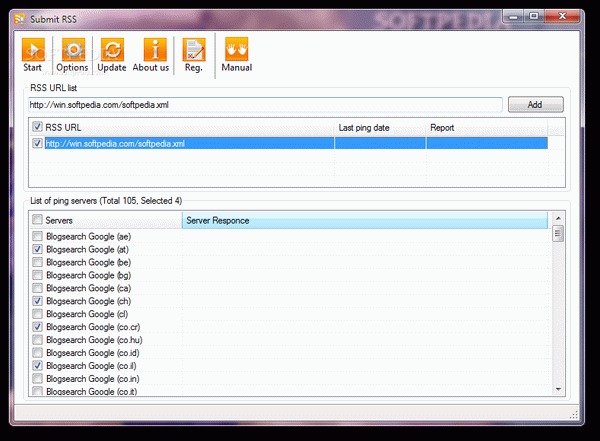Toggle the RSS URL header checkbox
Viewport: 600px width, 441px height.
point(37,127)
